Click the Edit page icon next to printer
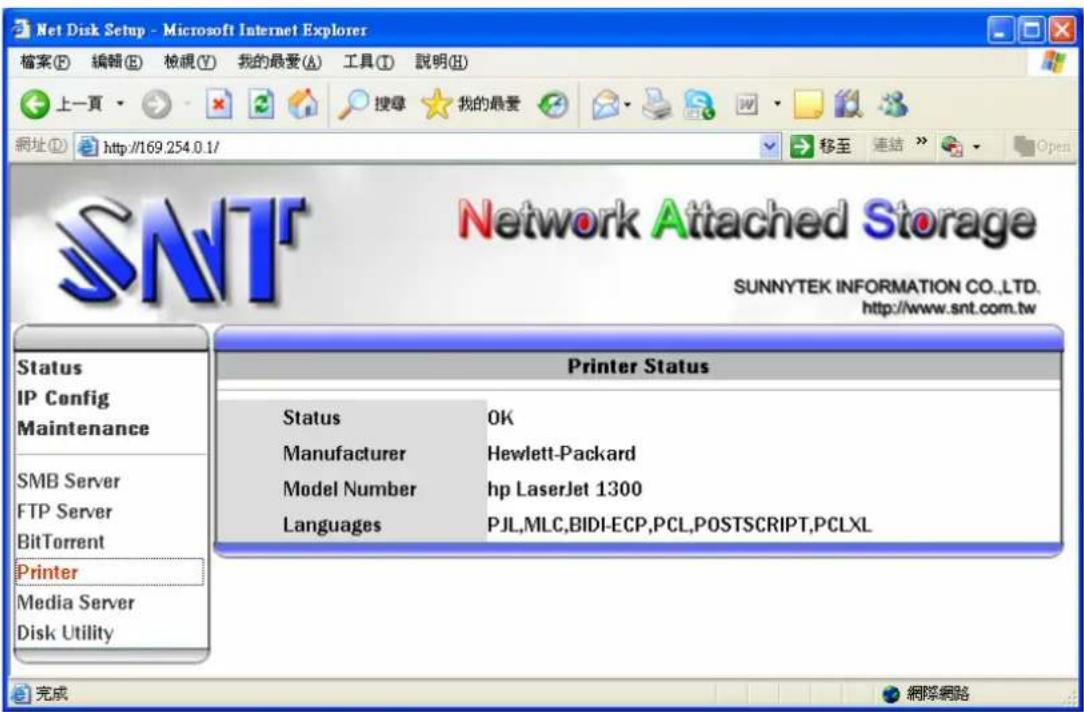The width and height of the screenshot is (1084, 712). (x=699, y=106)
